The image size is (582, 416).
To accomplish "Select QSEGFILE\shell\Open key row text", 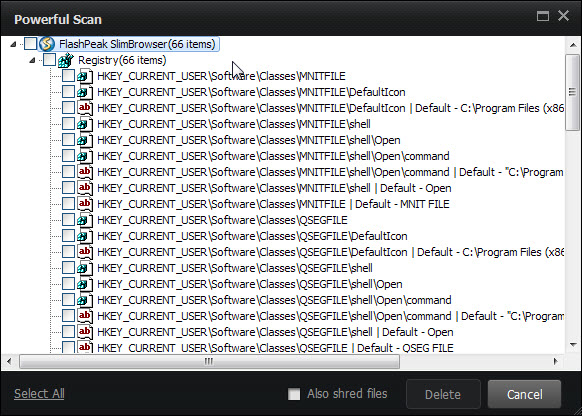I will point(250,284).
